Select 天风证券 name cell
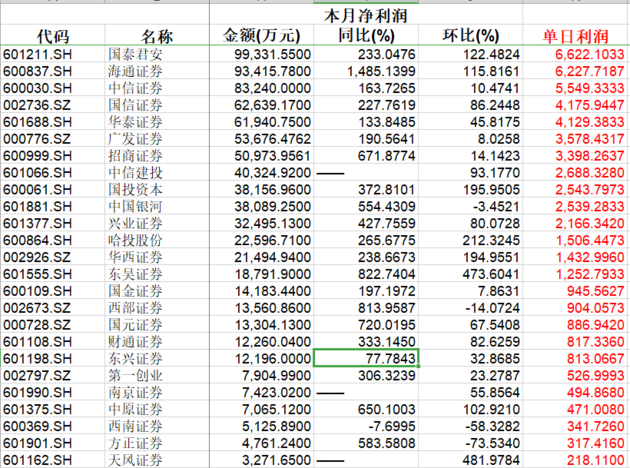The image size is (630, 468). click(157, 459)
